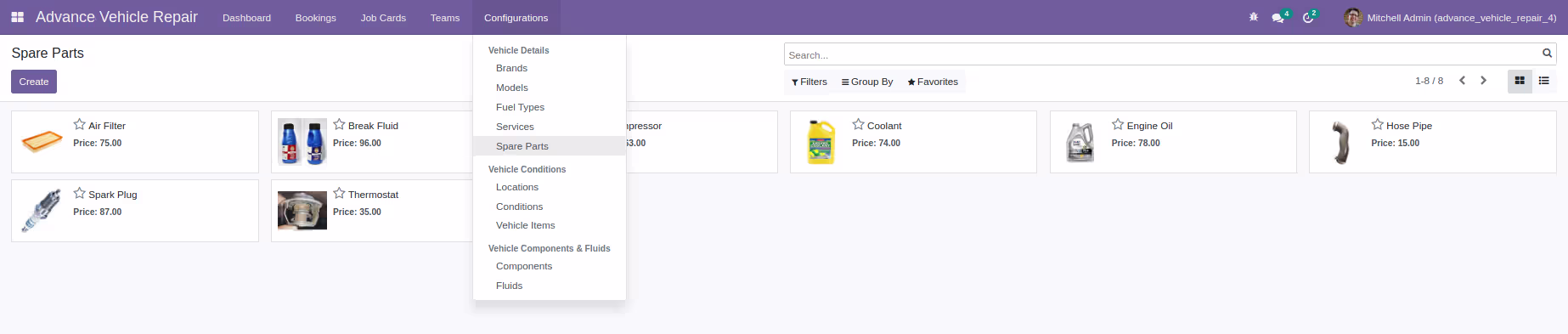Toggle favorite star on Engine Oil
The image size is (1568, 334).
(x=1118, y=124)
